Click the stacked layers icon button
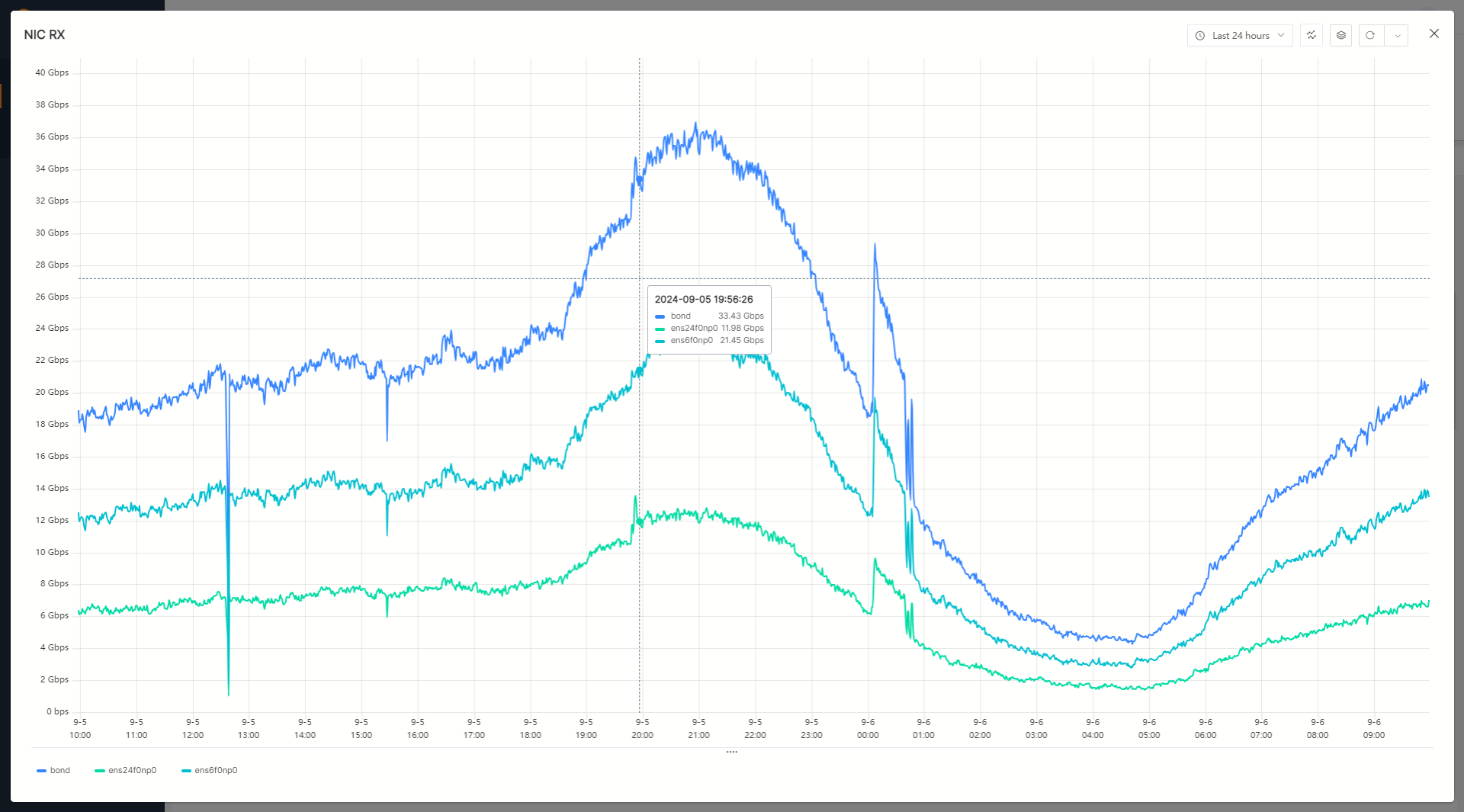Screen dimensions: 1464x812 click(x=1341, y=36)
